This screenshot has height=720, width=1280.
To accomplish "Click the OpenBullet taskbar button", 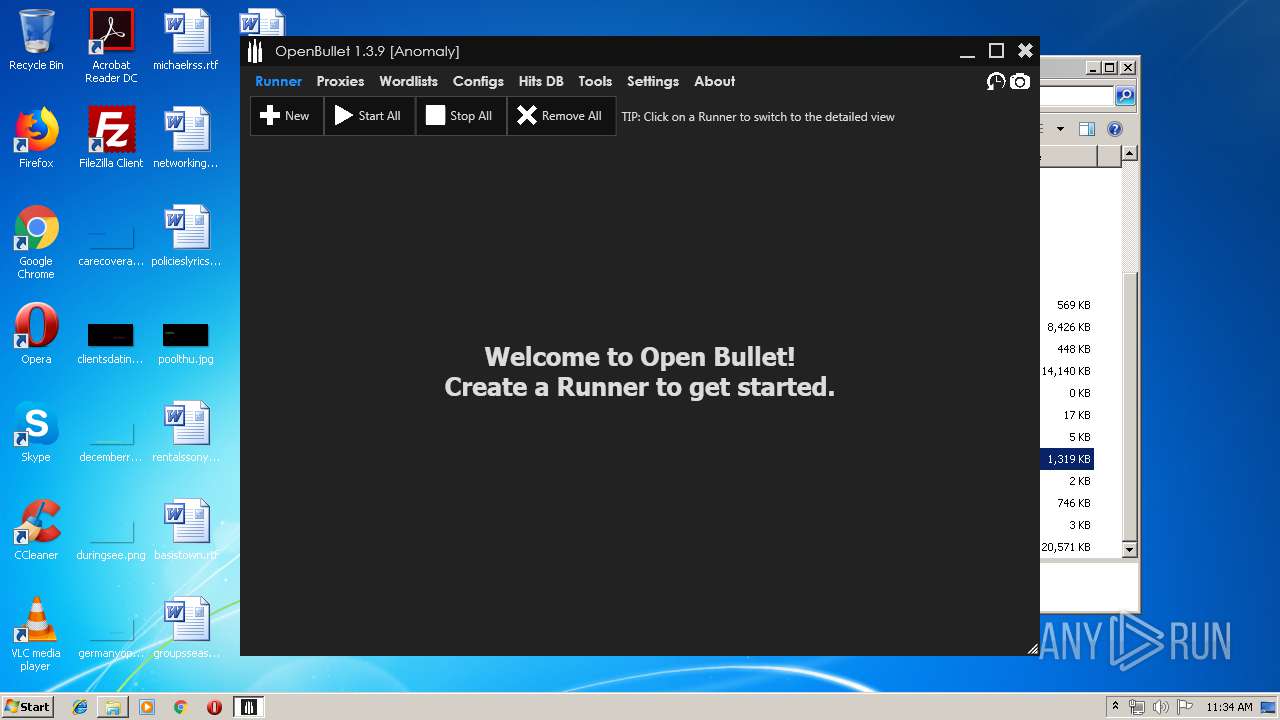I will click(249, 707).
